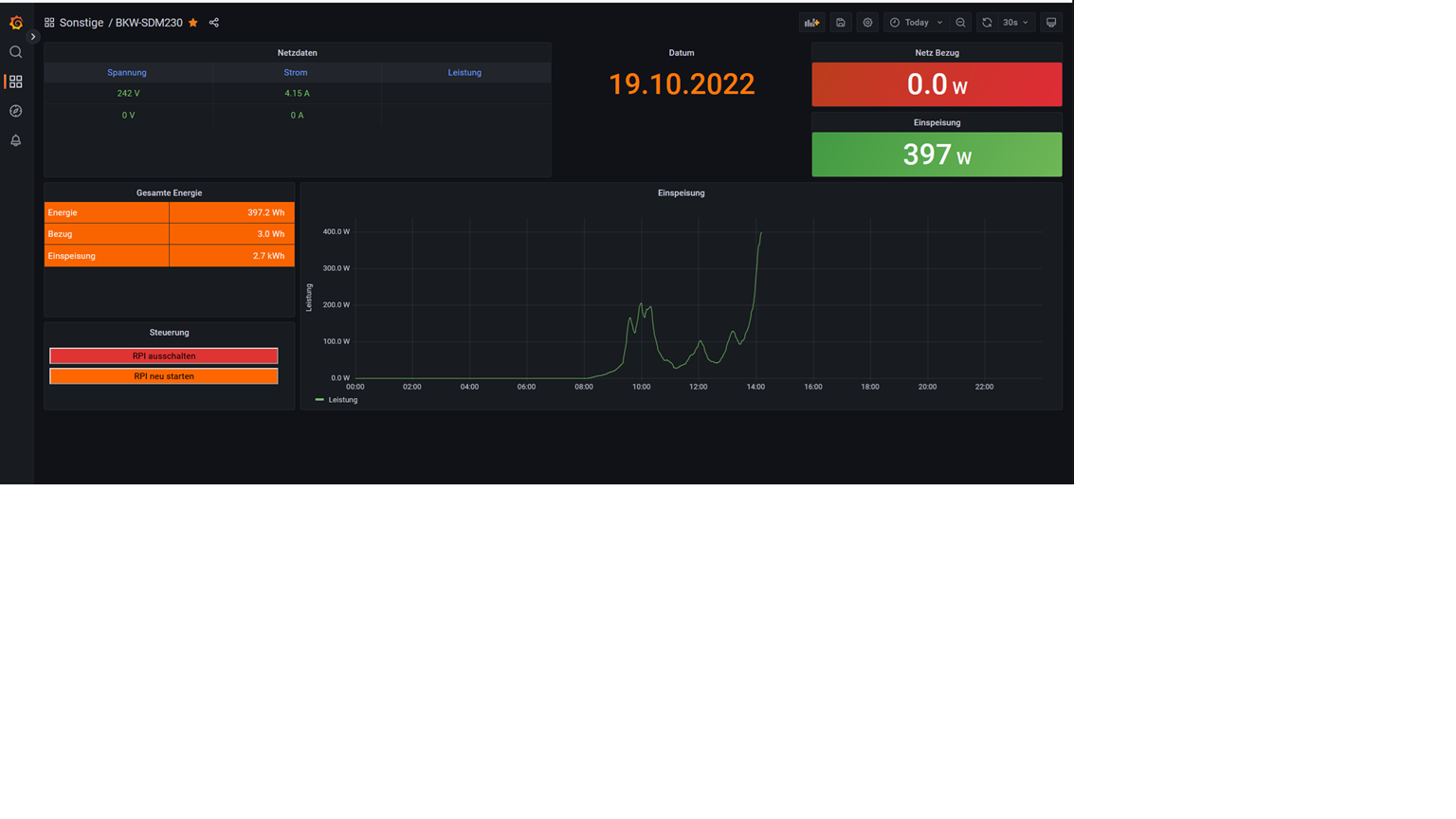Screen dimensions: 1456x819
Task: Open dashboard settings gear icon
Action: 867,23
